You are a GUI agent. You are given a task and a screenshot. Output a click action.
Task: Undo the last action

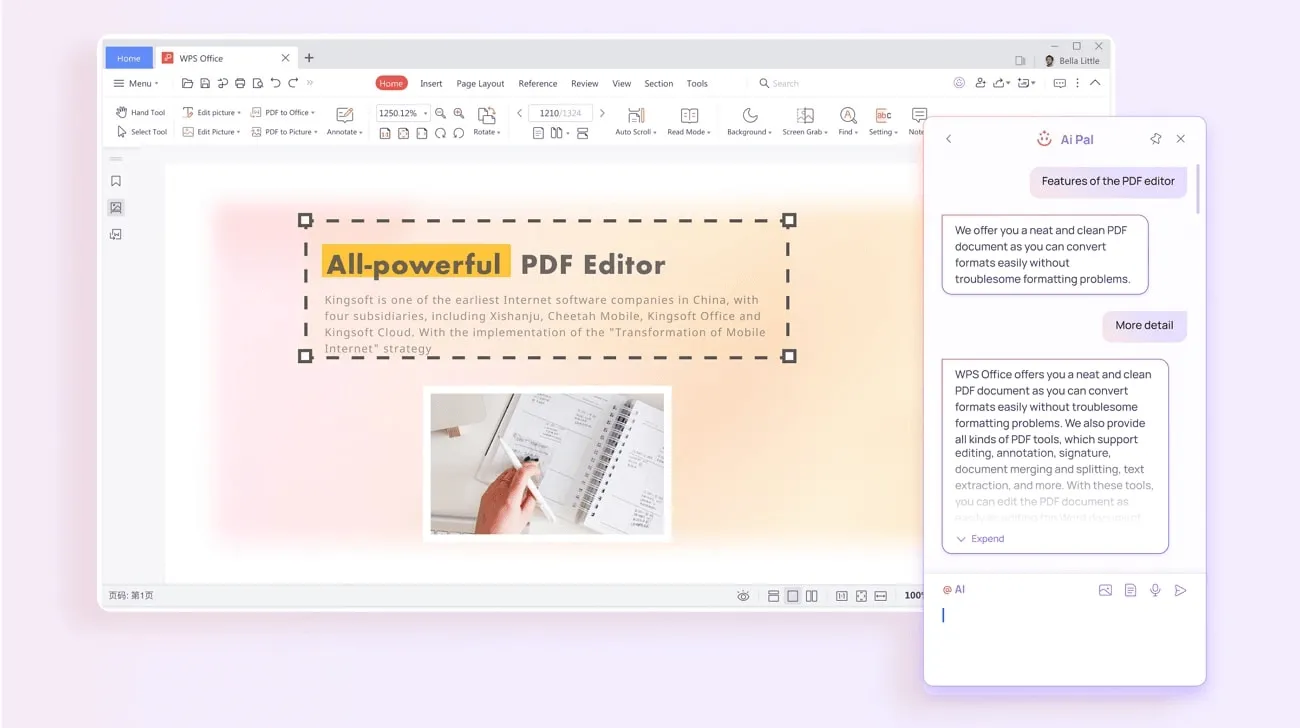276,83
